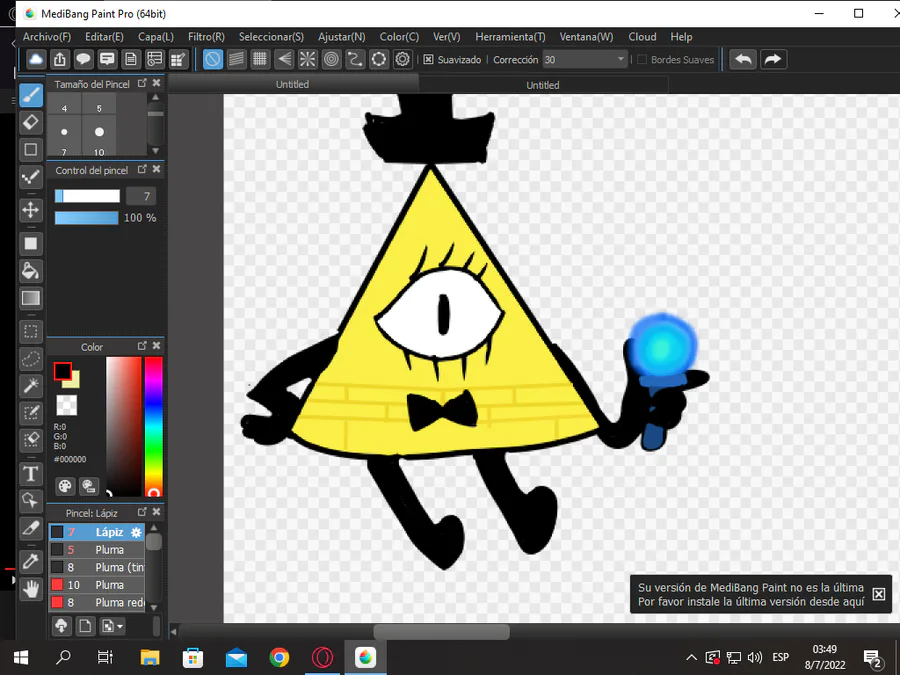Click the brush size value field showing 7
The image size is (900, 675).
(141, 196)
